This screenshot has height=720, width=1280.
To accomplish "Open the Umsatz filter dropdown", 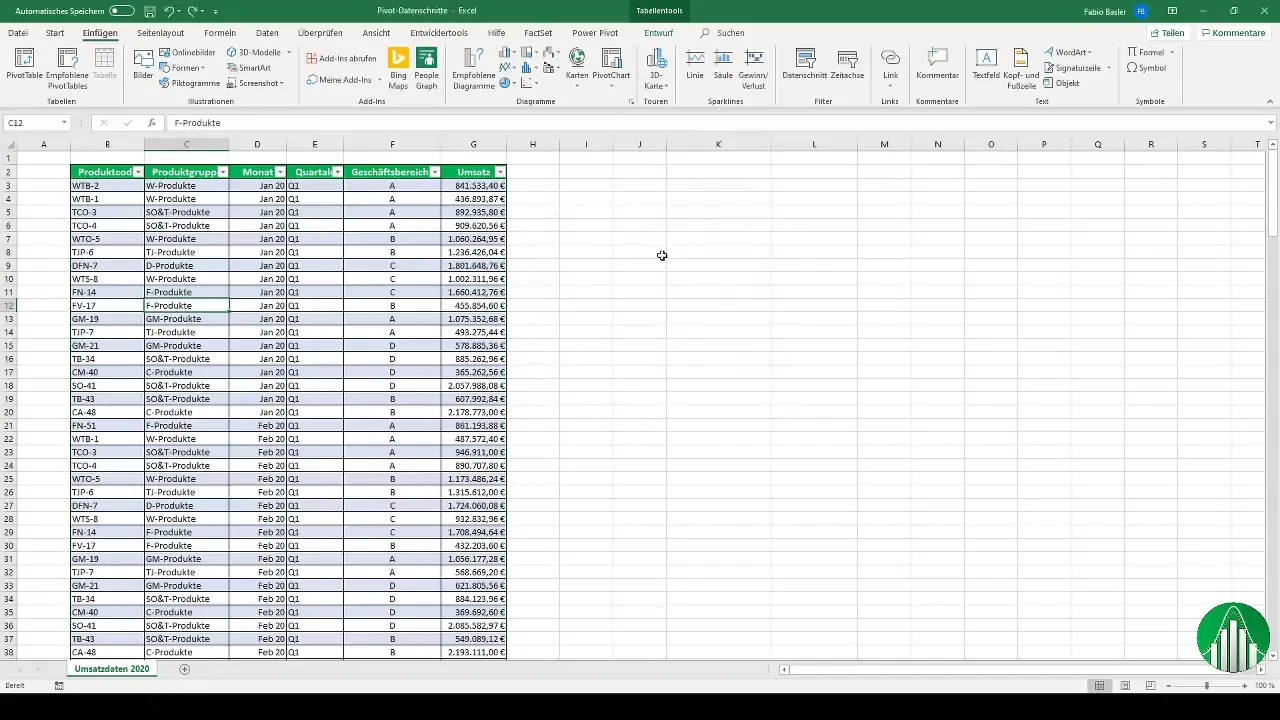I will (x=500, y=172).
